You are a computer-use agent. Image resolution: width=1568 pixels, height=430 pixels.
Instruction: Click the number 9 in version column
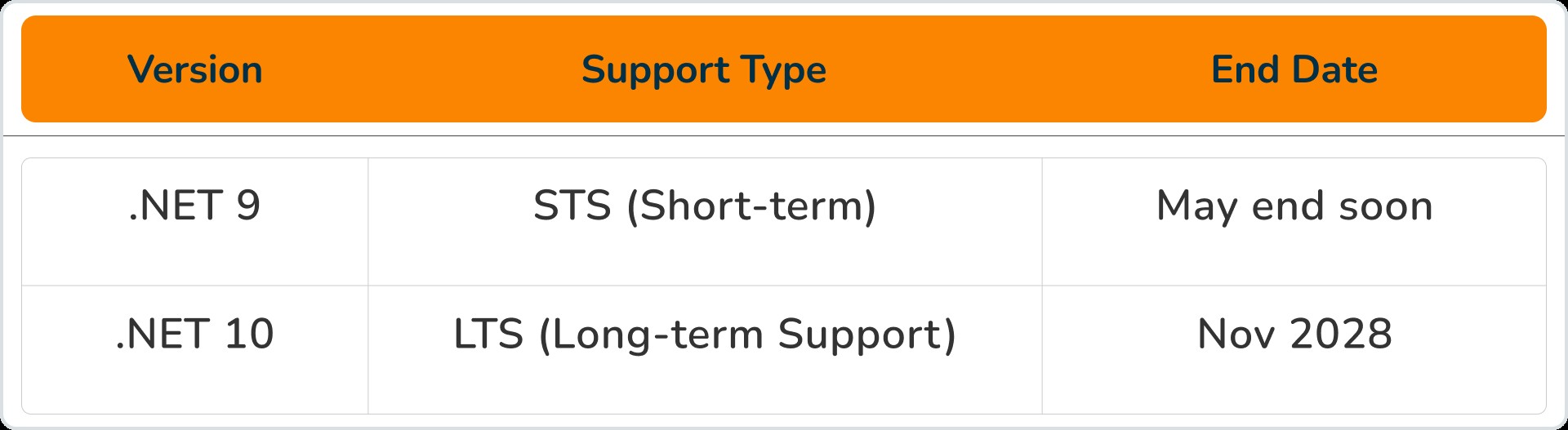248,206
